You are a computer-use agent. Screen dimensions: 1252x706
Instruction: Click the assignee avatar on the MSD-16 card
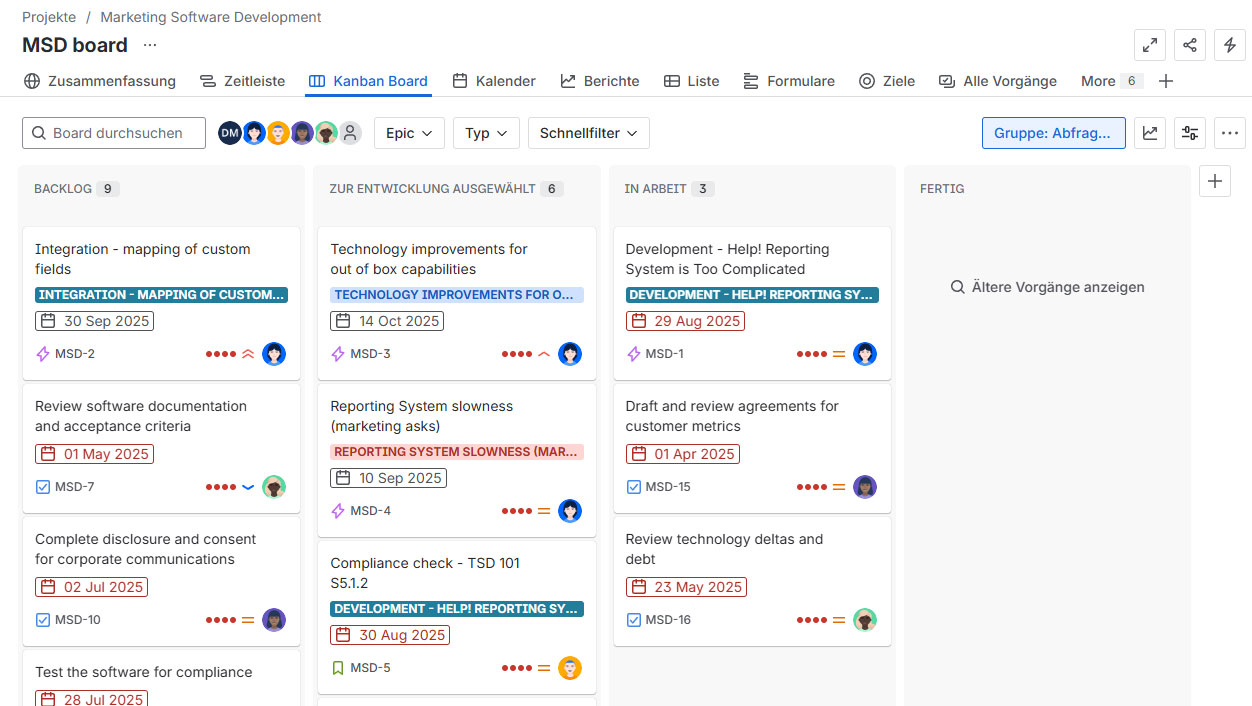pos(865,620)
